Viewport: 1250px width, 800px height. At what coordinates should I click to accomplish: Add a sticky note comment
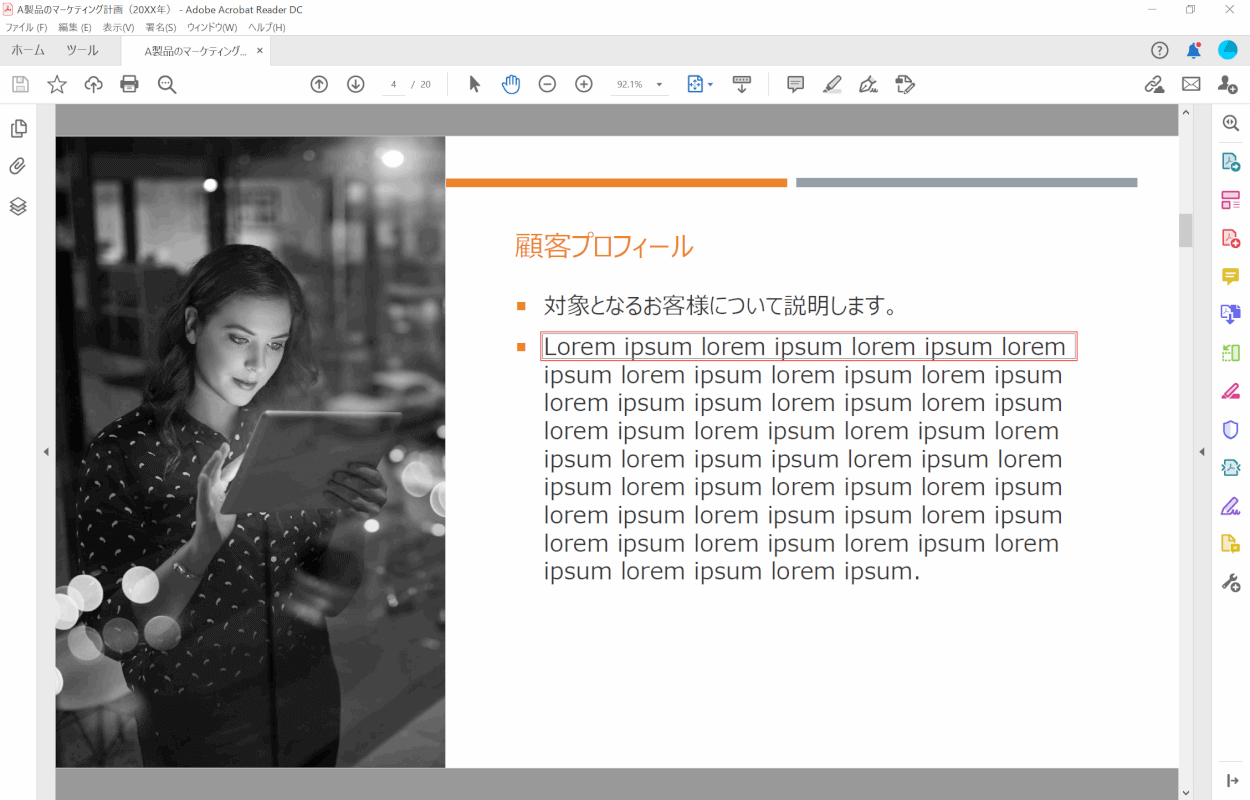point(795,85)
